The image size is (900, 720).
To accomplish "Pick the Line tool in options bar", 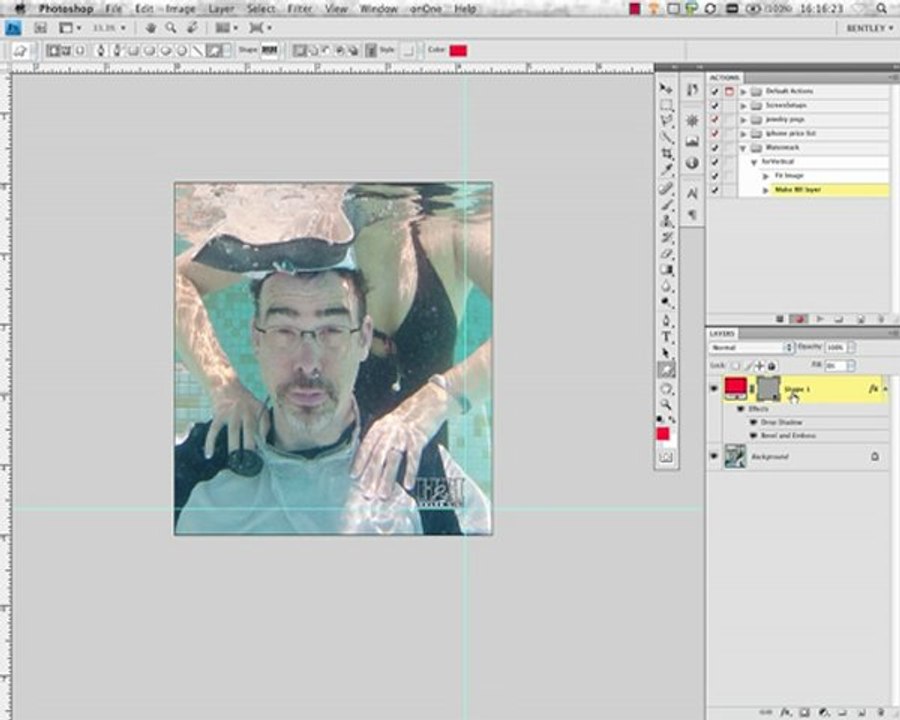I will pos(197,51).
